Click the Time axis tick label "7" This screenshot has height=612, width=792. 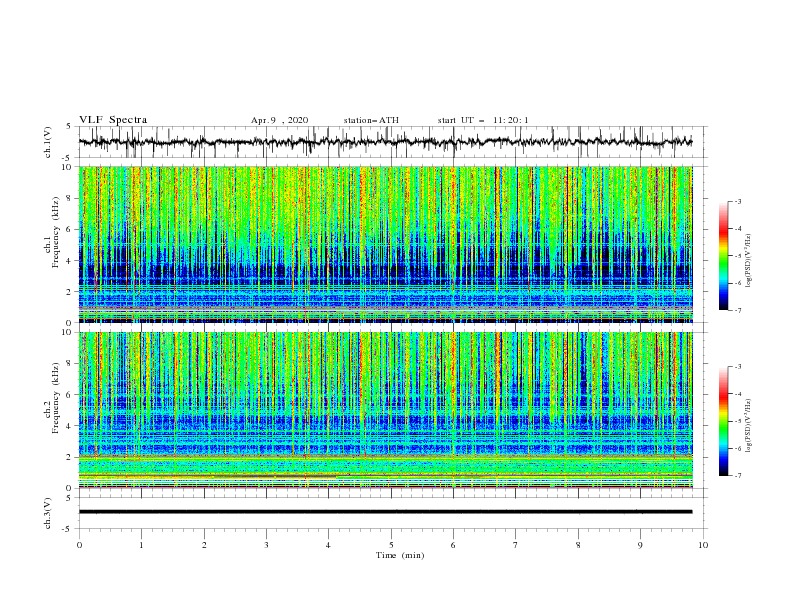pos(516,545)
